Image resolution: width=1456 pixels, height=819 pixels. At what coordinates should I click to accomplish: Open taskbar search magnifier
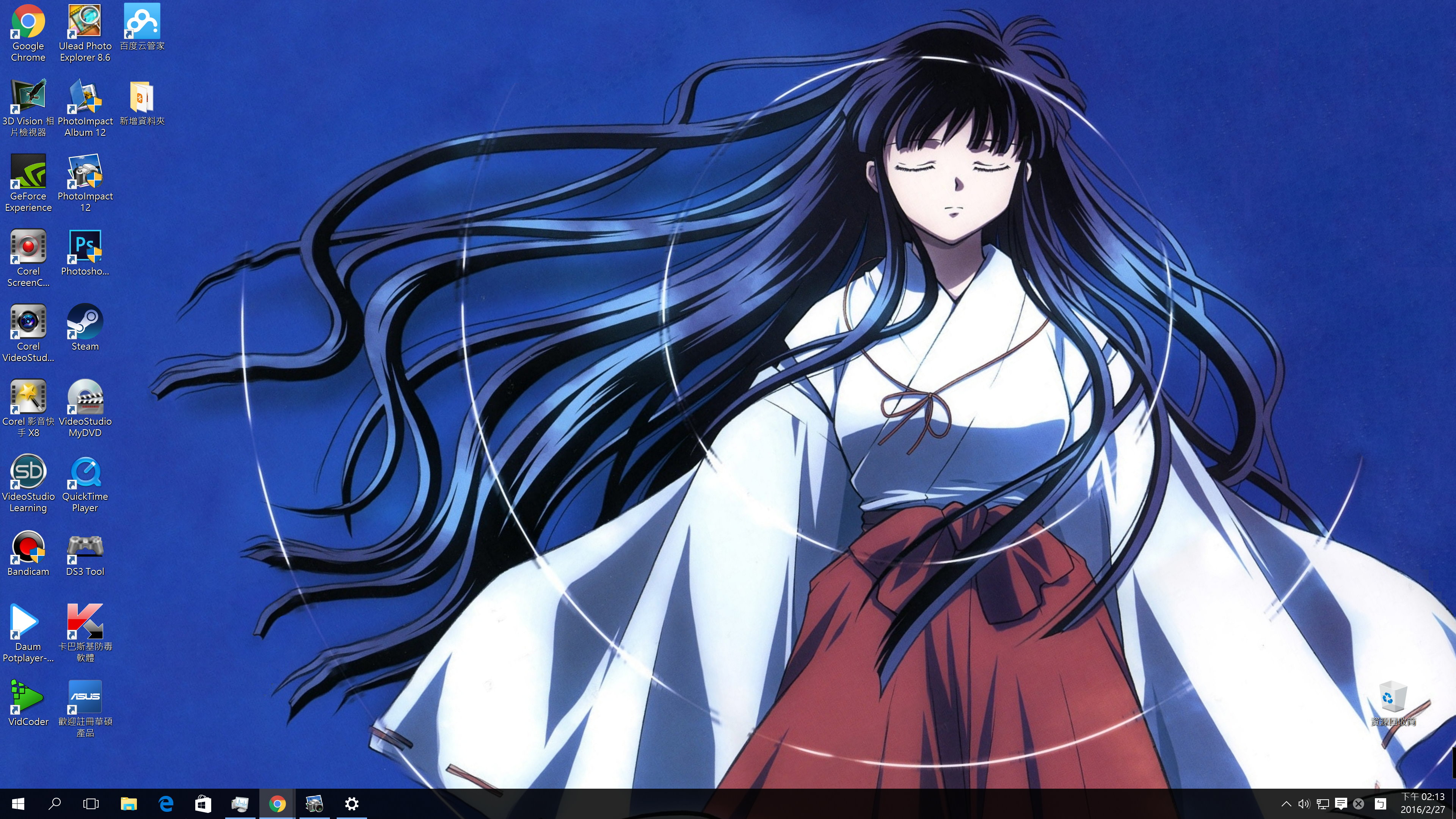[x=55, y=804]
